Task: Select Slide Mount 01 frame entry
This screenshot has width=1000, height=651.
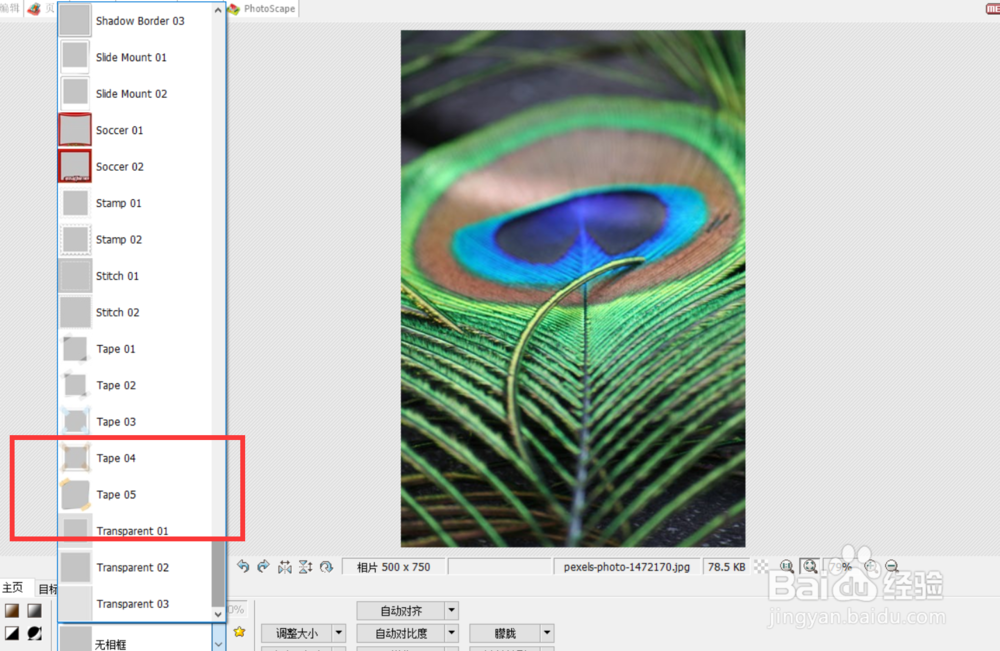Action: point(135,57)
